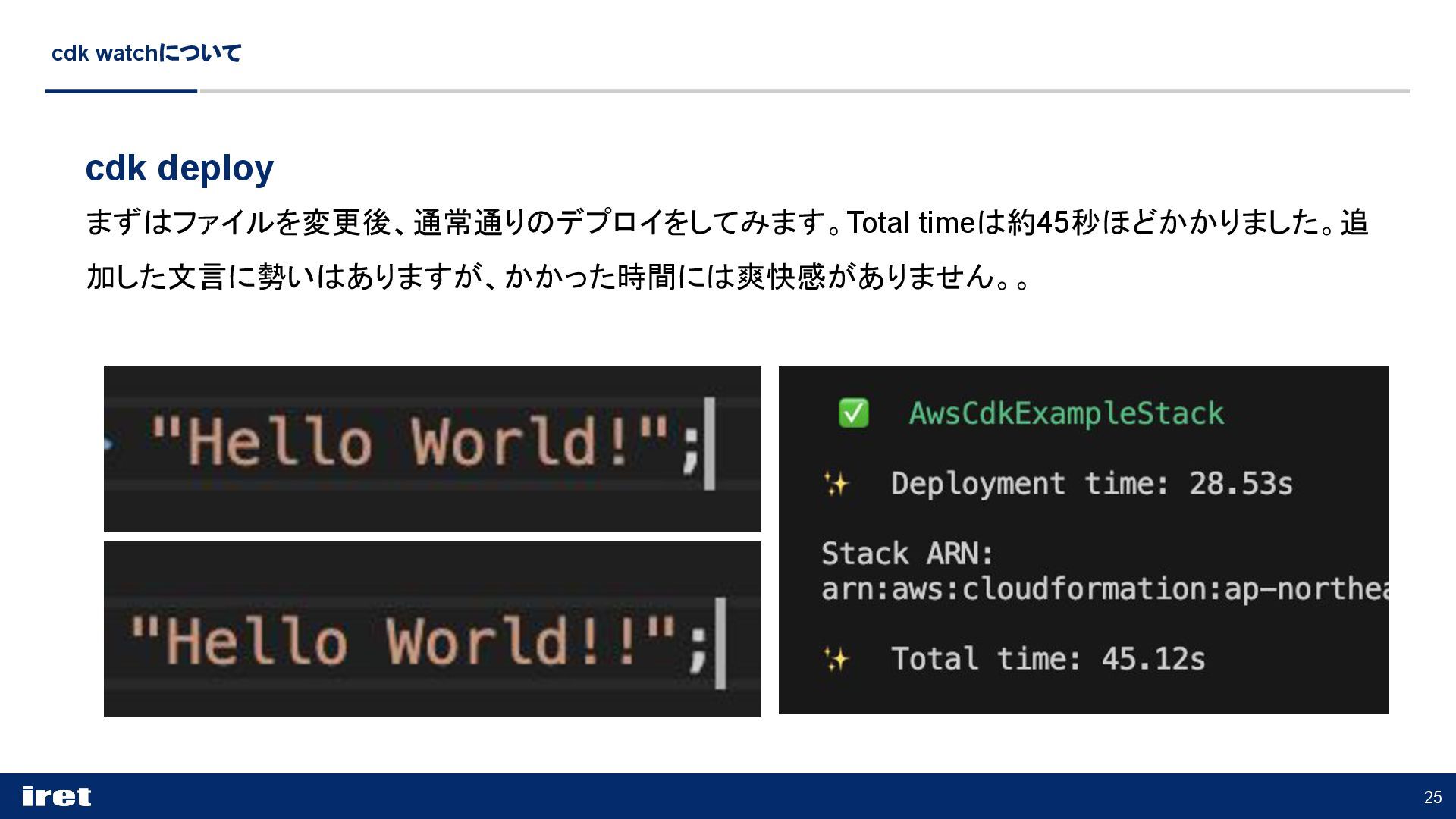Viewport: 1456px width, 819px height.
Task: Click the "Hello World!" code screenshot
Action: (432, 448)
